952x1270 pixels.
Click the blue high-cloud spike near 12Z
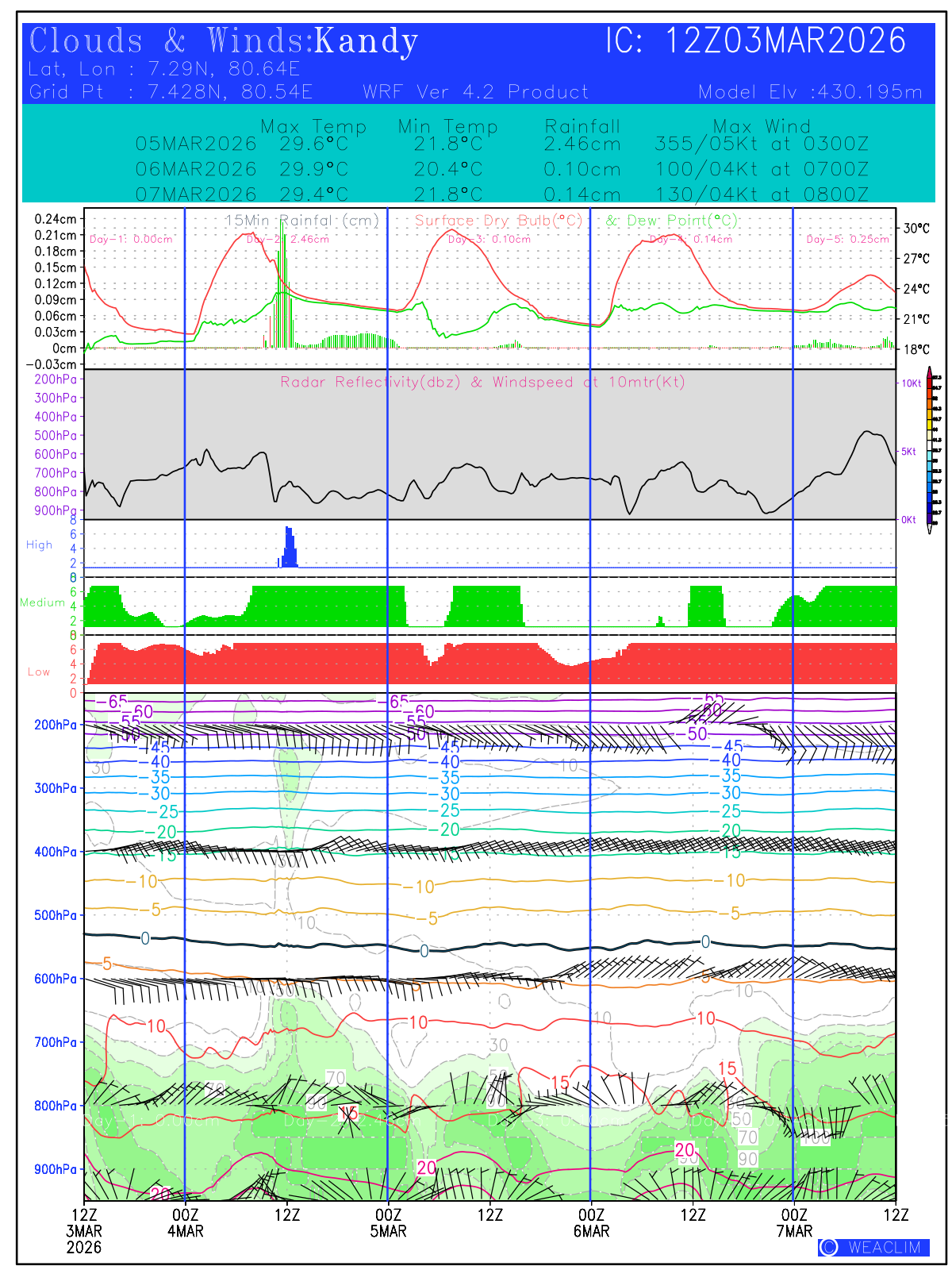click(x=290, y=548)
